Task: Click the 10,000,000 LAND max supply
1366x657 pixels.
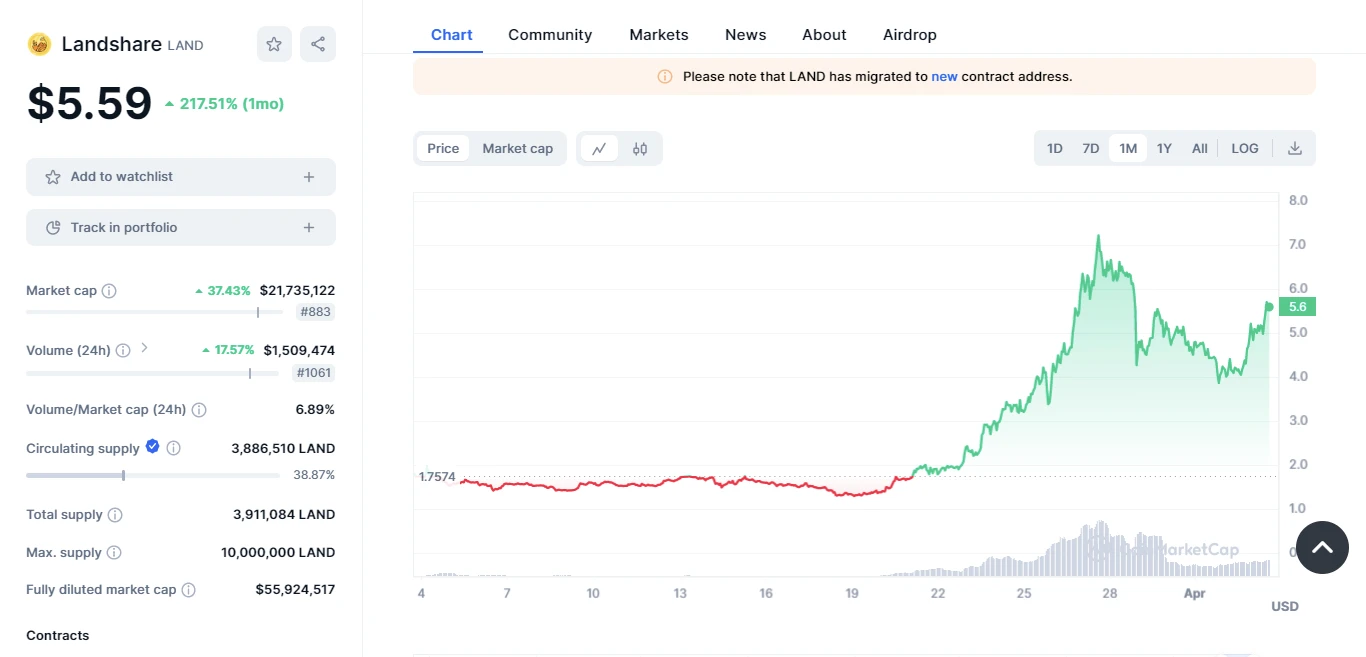Action: pyautogui.click(x=278, y=553)
